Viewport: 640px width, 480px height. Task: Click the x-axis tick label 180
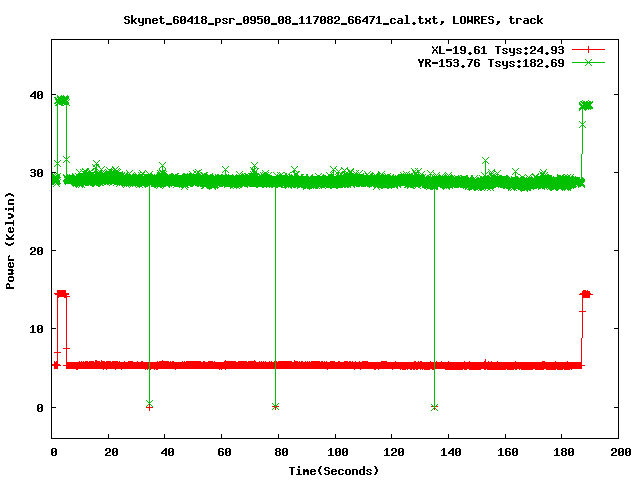point(564,452)
